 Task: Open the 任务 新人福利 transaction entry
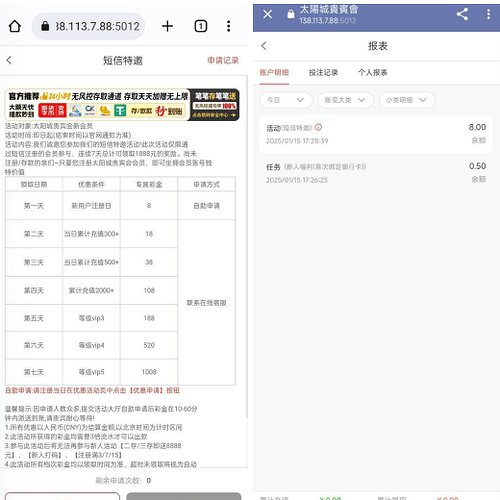tap(376, 173)
